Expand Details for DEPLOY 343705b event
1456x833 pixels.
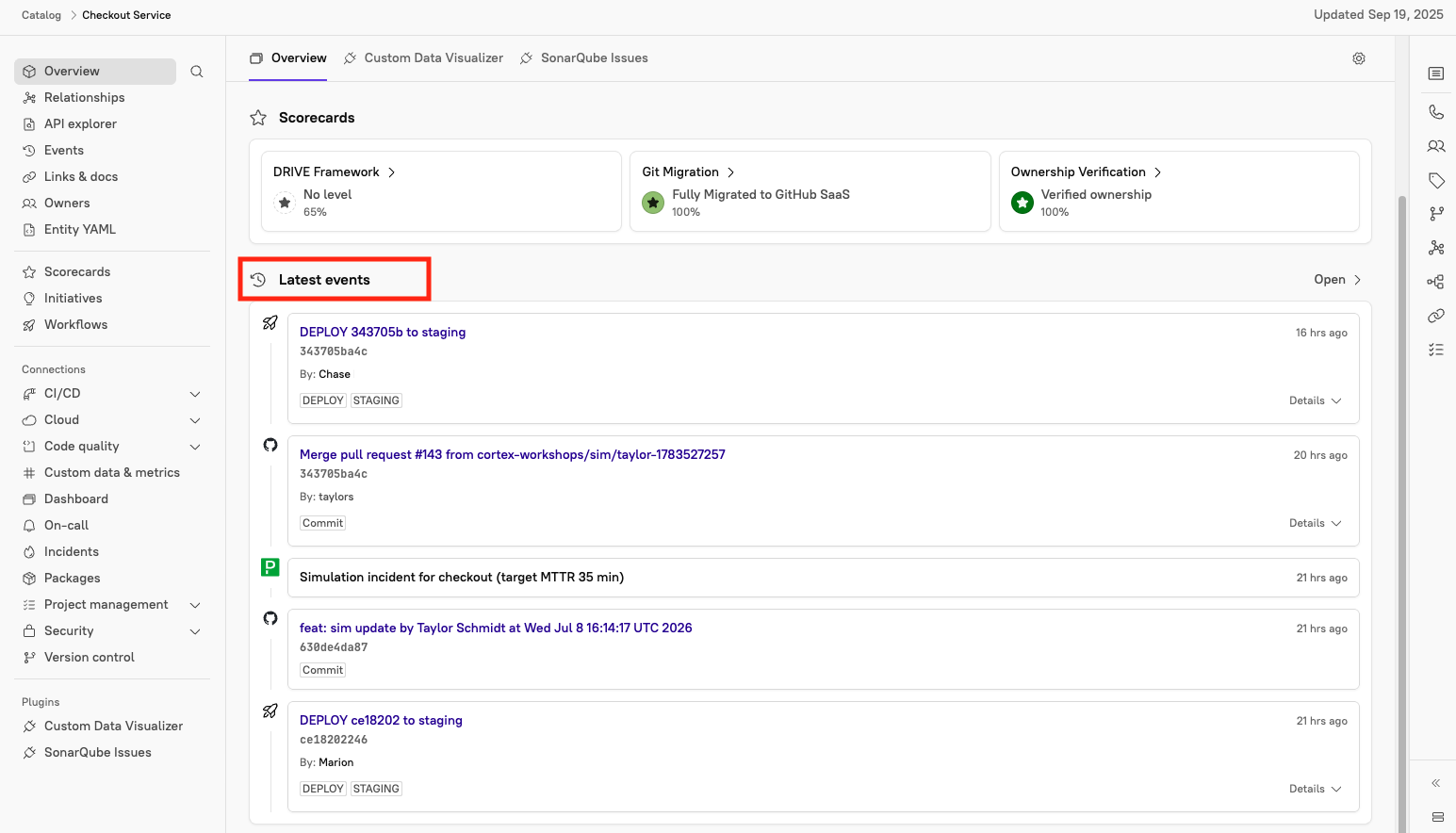(x=1316, y=400)
